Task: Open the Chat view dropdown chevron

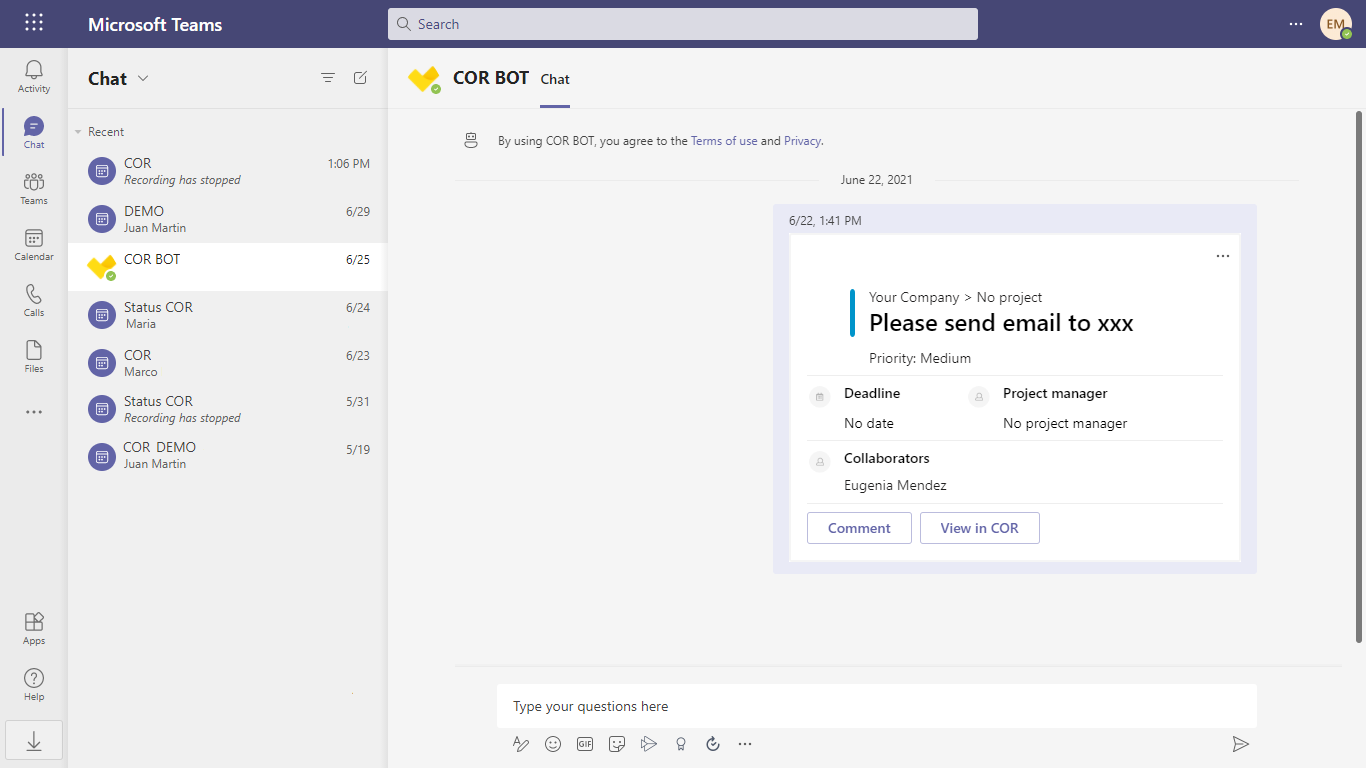Action: 143,78
